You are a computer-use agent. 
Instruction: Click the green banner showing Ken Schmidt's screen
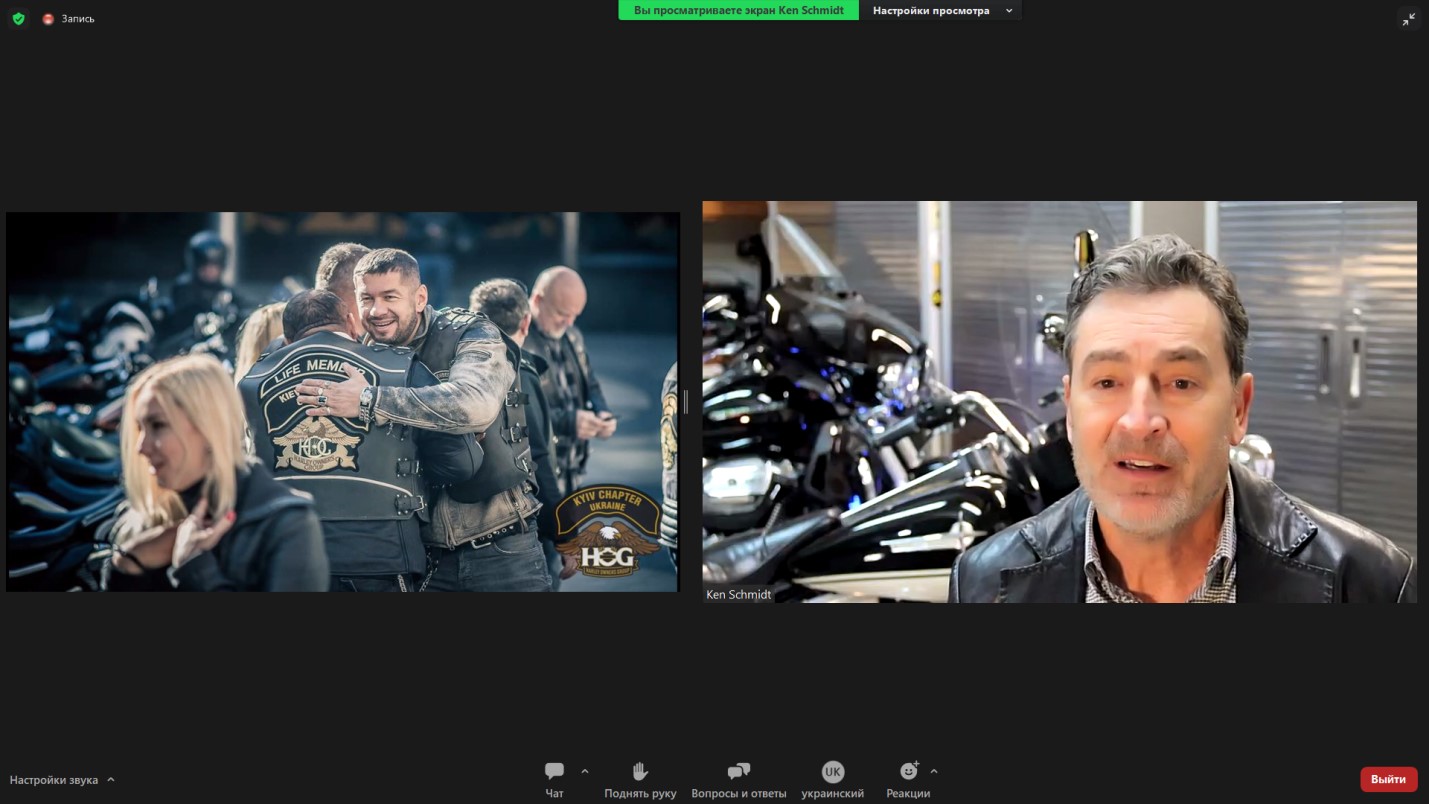738,10
